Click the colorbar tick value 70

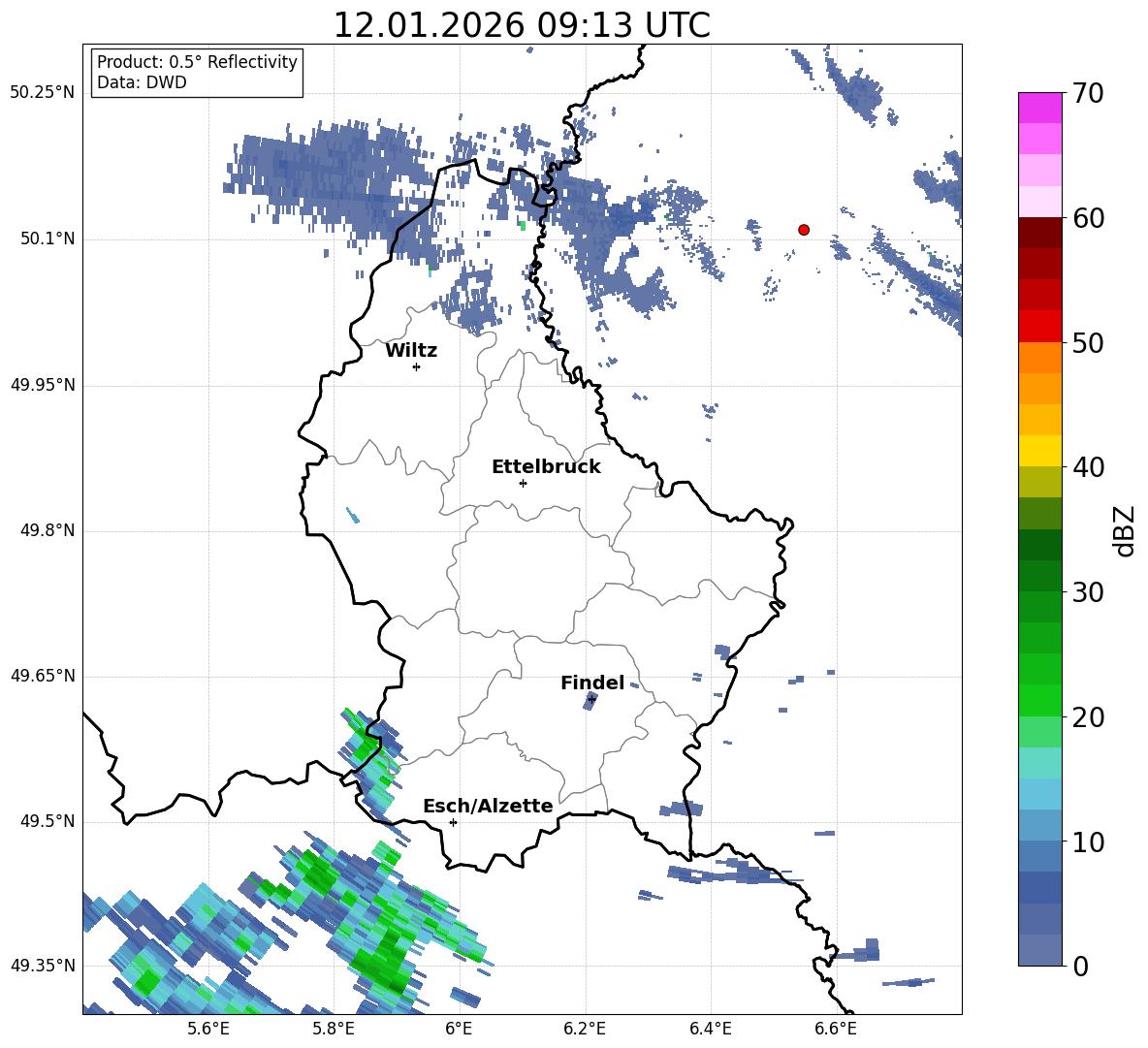pyautogui.click(x=1088, y=94)
